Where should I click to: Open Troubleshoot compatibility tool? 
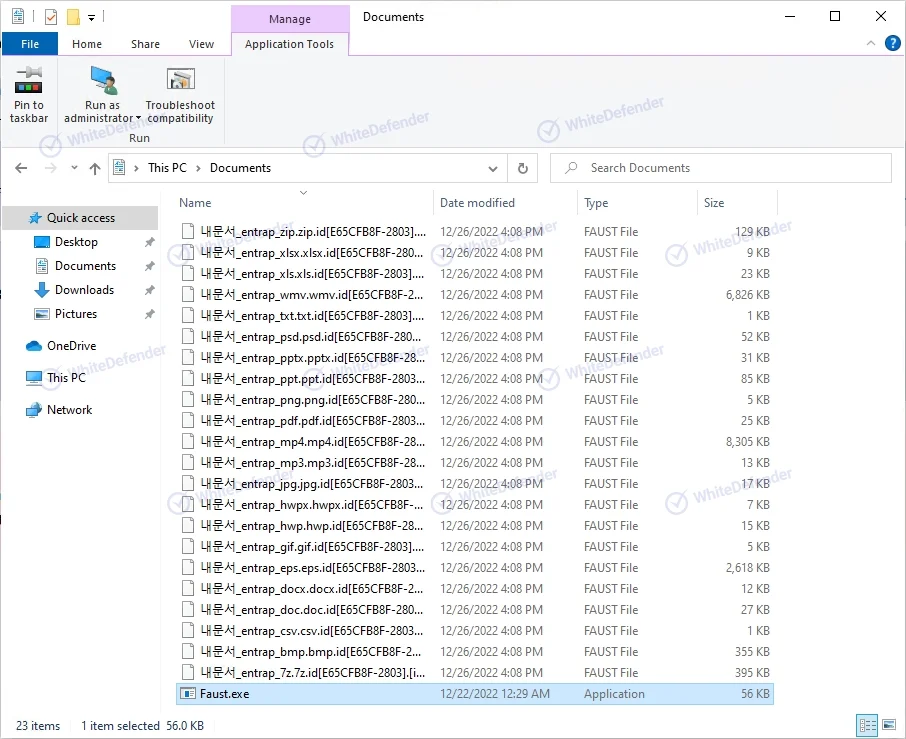(180, 81)
